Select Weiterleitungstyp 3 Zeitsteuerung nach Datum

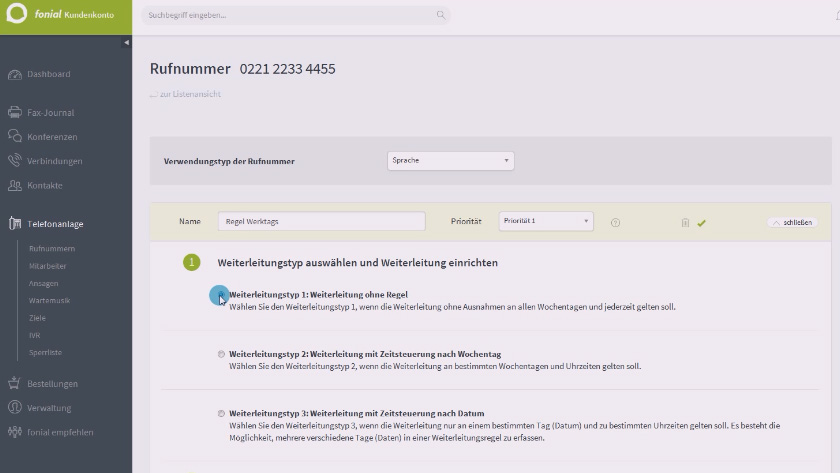click(221, 414)
